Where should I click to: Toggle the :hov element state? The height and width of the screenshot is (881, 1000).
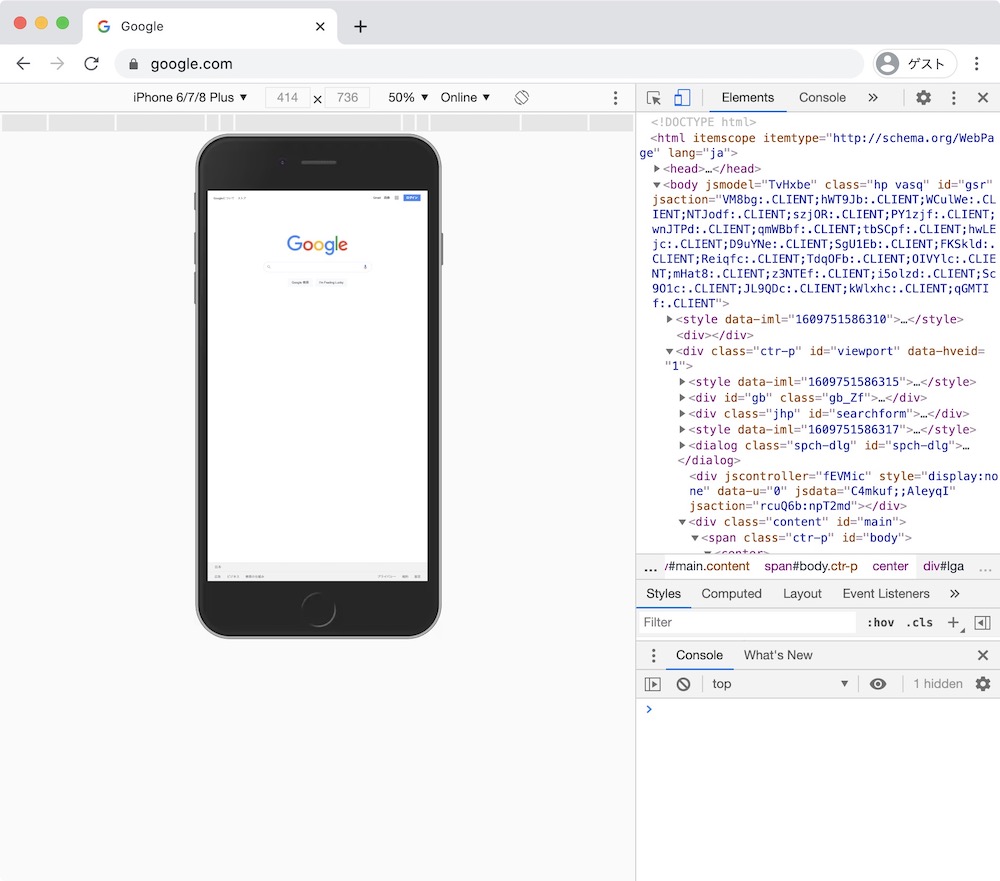click(x=880, y=623)
